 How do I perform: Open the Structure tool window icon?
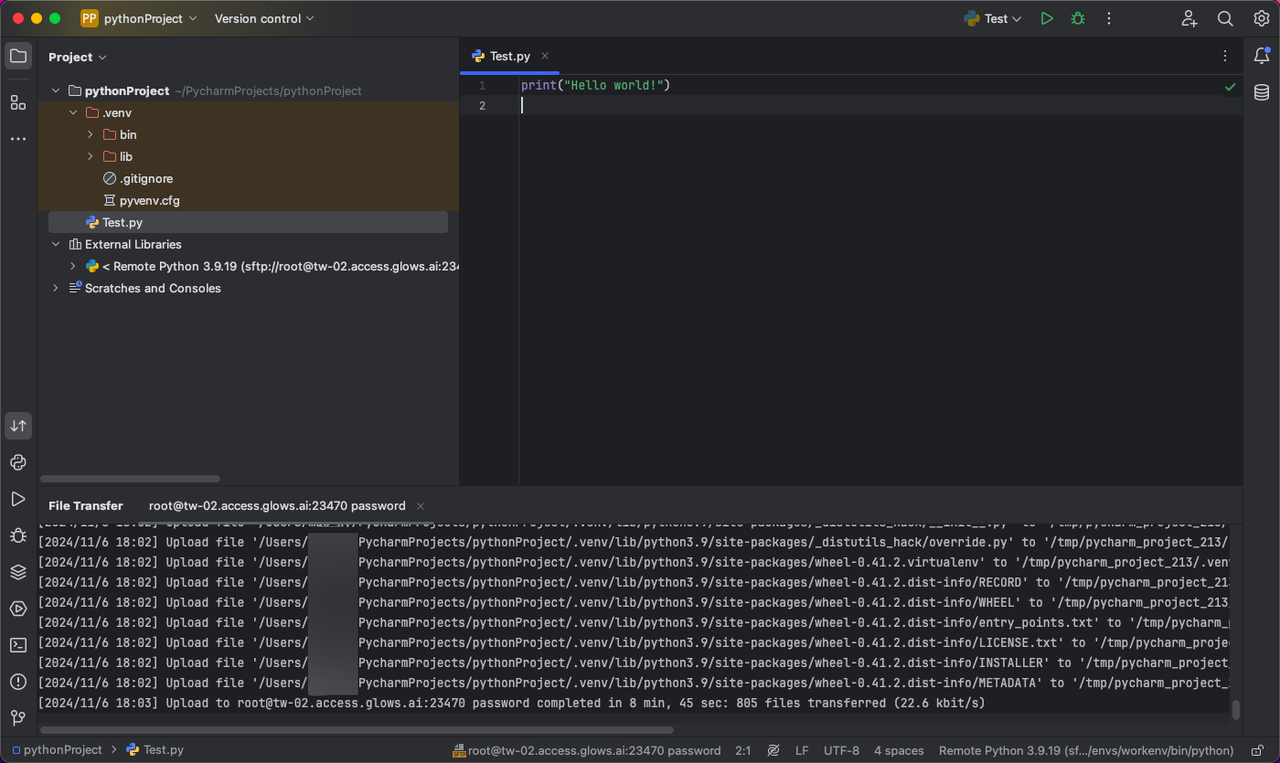pyautogui.click(x=18, y=102)
